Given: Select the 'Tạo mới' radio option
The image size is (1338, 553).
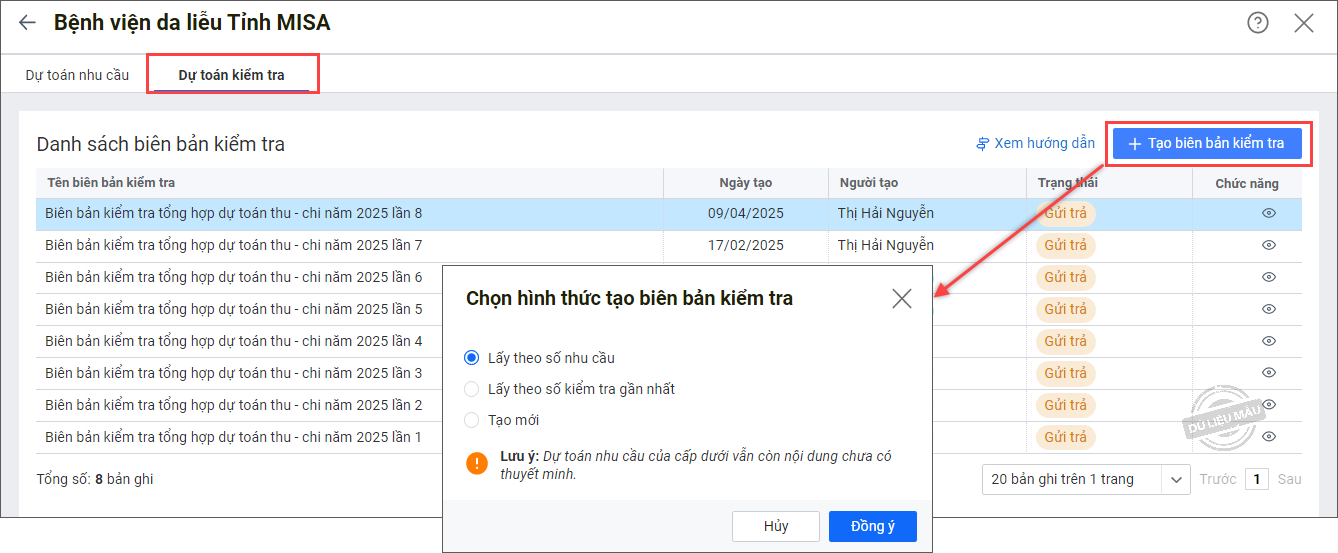Looking at the screenshot, I should (x=472, y=420).
